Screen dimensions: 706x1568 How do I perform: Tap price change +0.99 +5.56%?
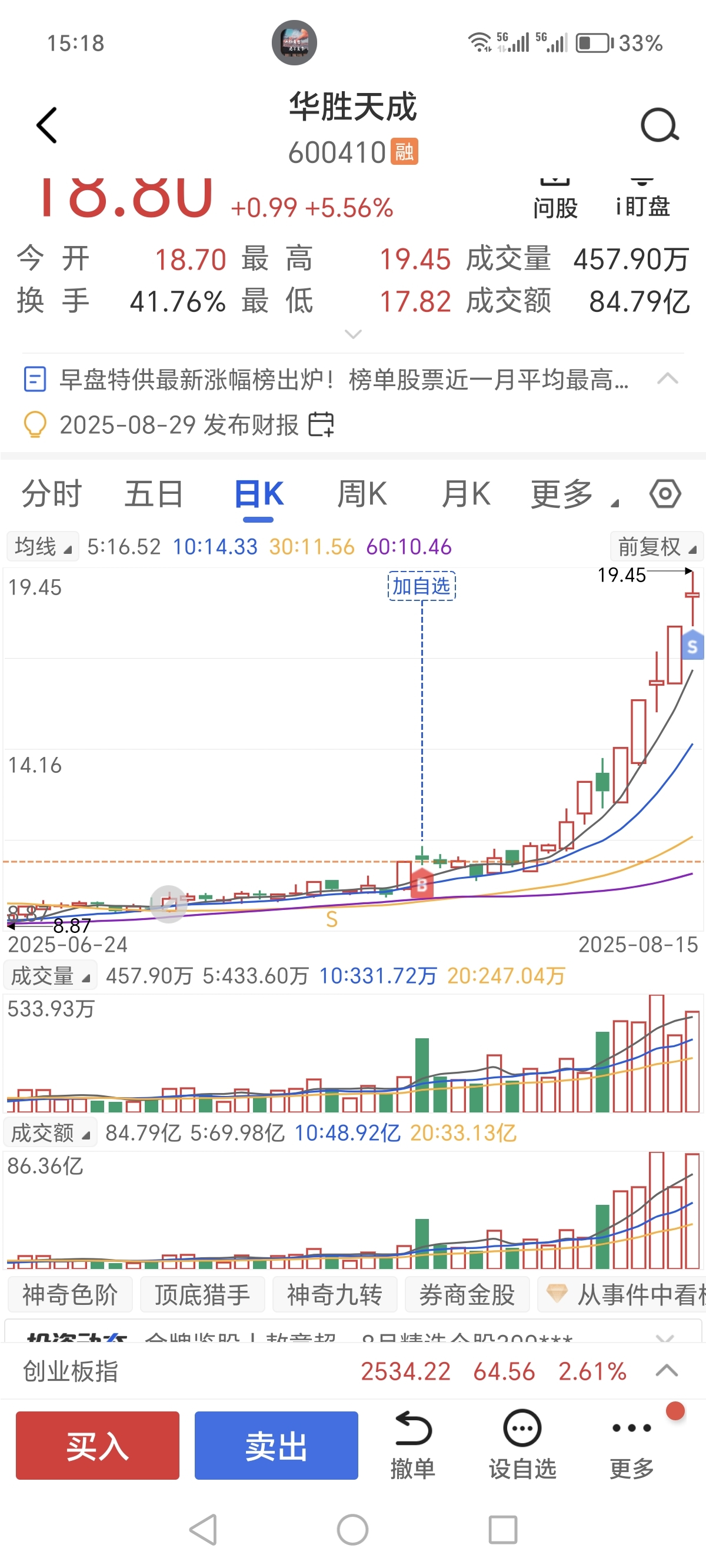312,208
